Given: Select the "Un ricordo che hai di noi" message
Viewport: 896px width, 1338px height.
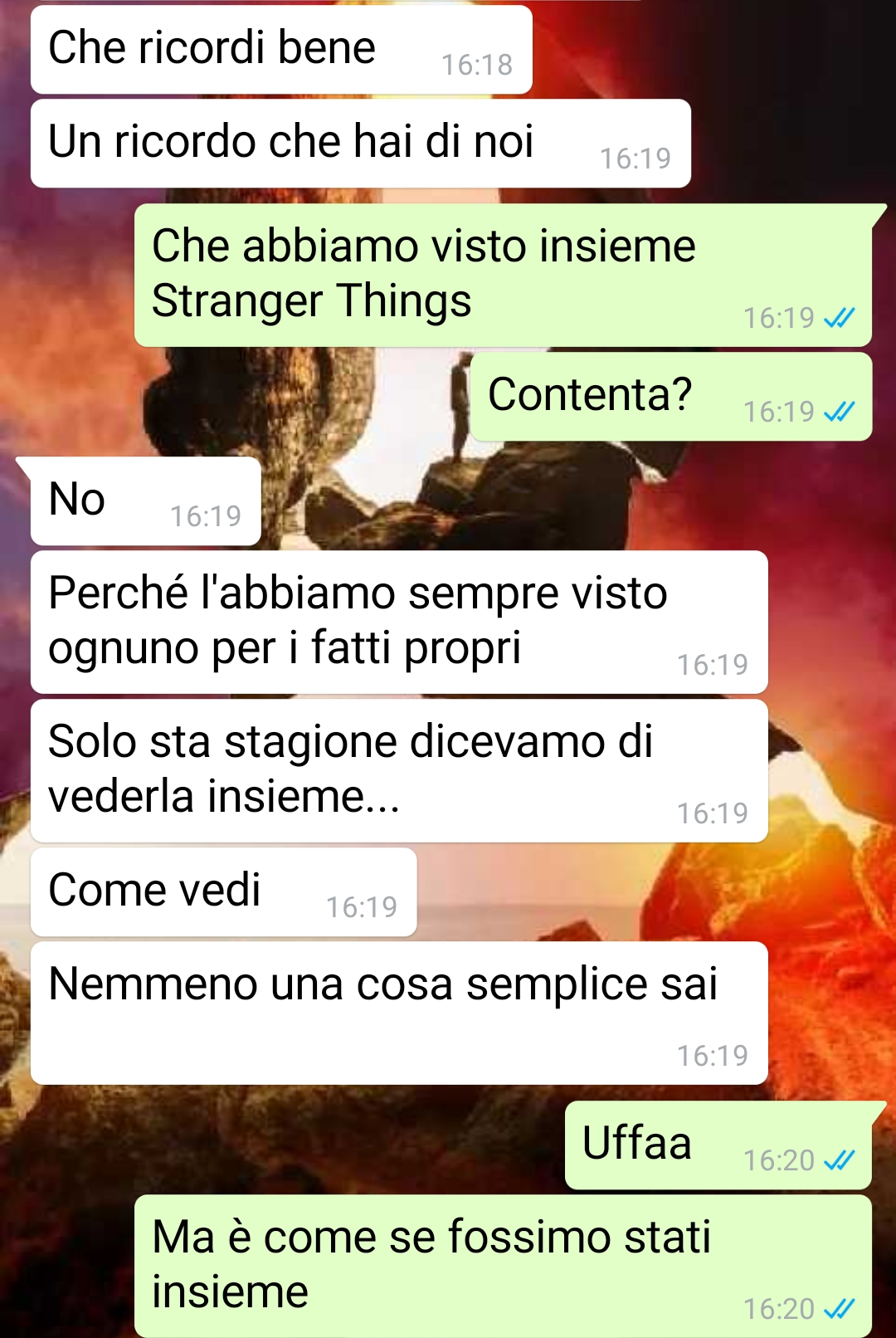Looking at the screenshot, I should tap(361, 144).
